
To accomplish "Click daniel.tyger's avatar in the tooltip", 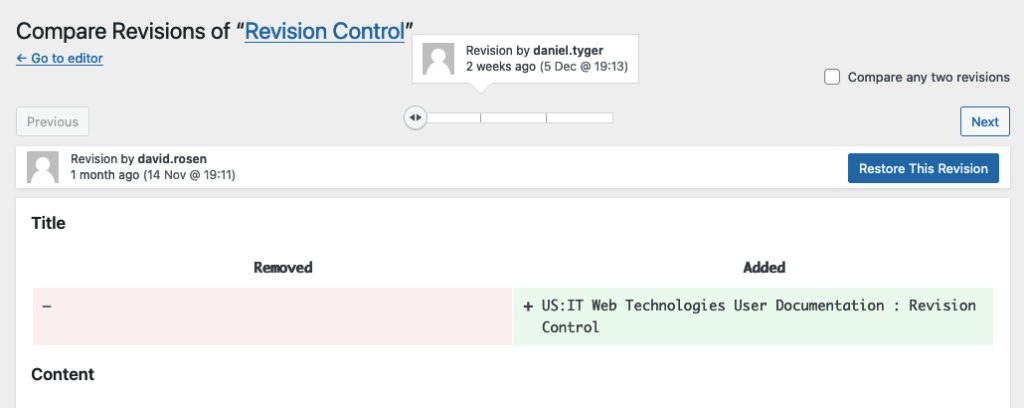I will coord(438,59).
